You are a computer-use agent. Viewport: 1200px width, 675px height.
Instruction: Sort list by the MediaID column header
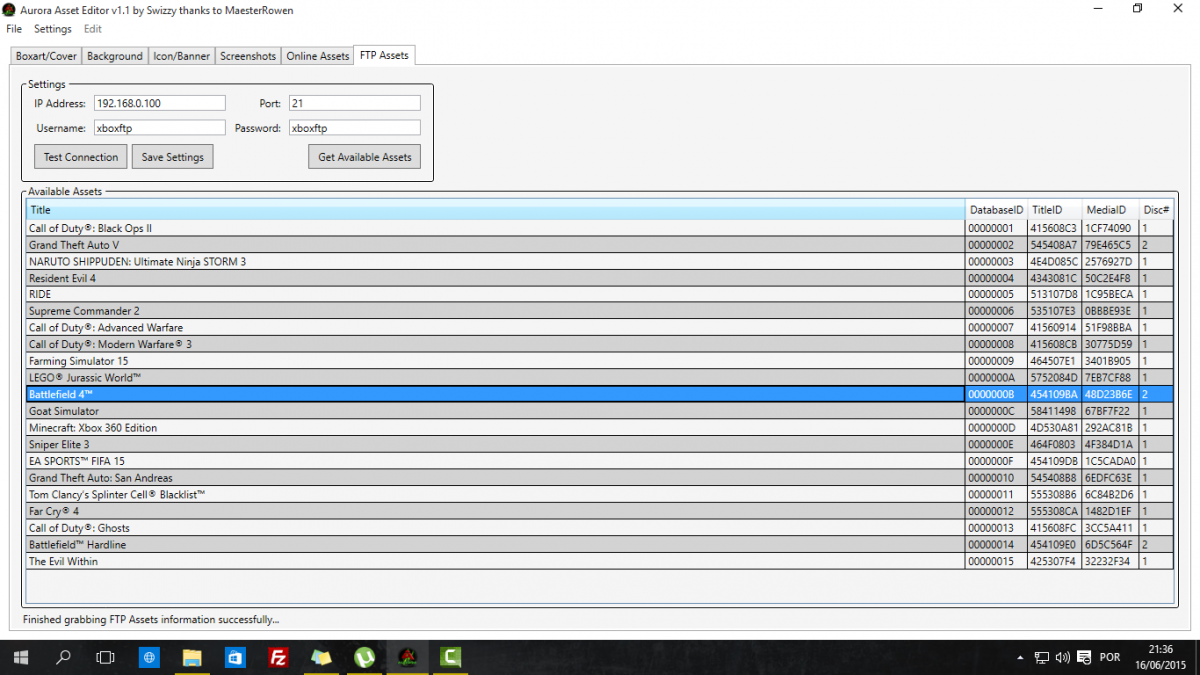[1110, 210]
